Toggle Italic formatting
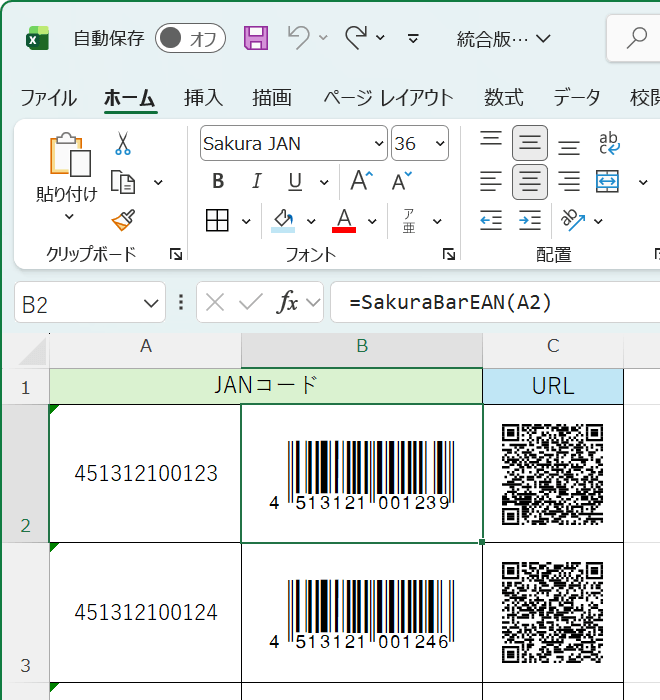660x700 pixels. (x=256, y=181)
